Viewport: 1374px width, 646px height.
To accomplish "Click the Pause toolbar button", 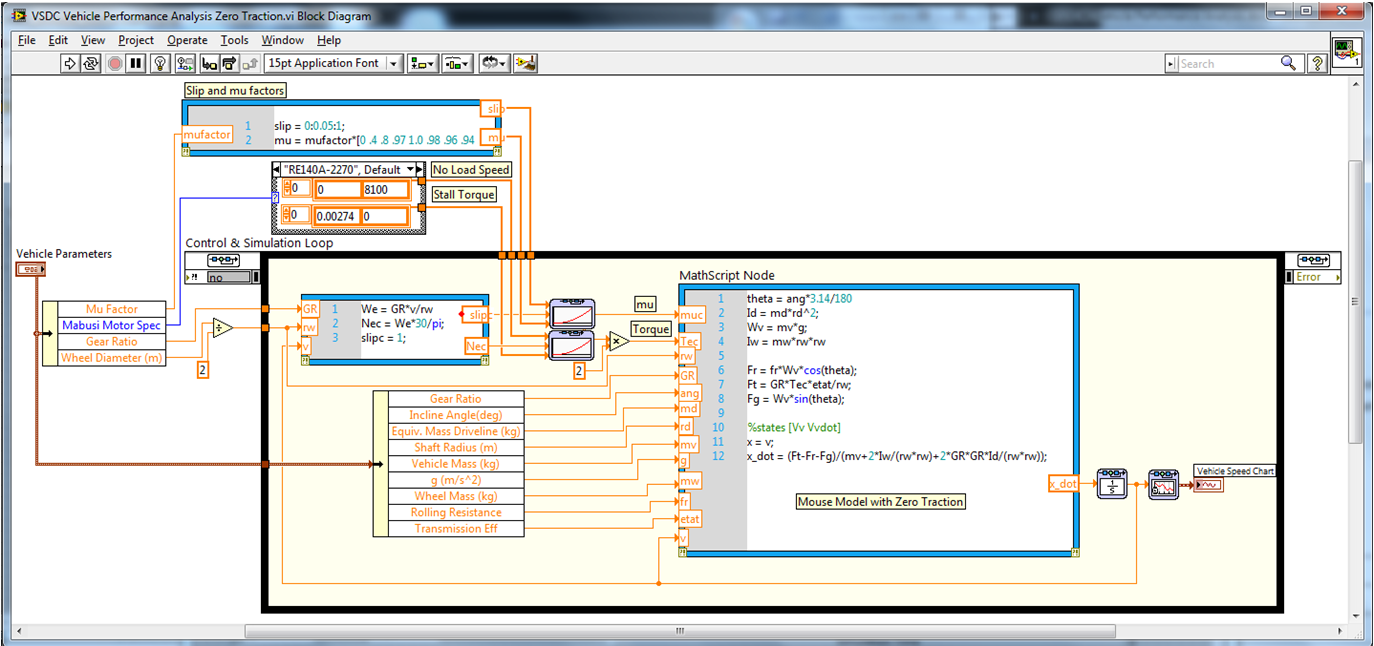I will coord(136,63).
